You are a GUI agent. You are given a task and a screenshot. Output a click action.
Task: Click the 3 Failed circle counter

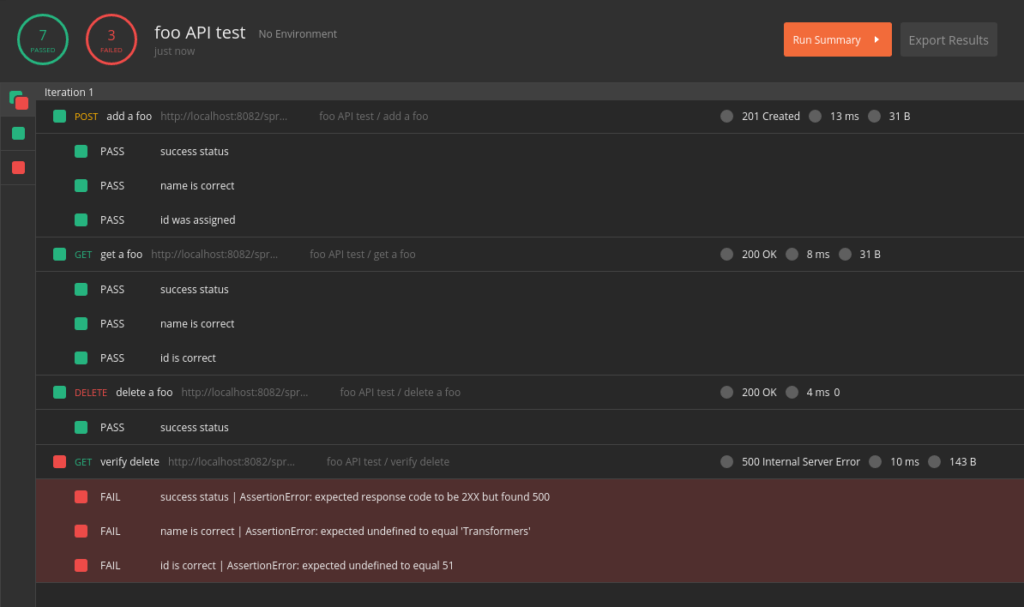[x=111, y=39]
